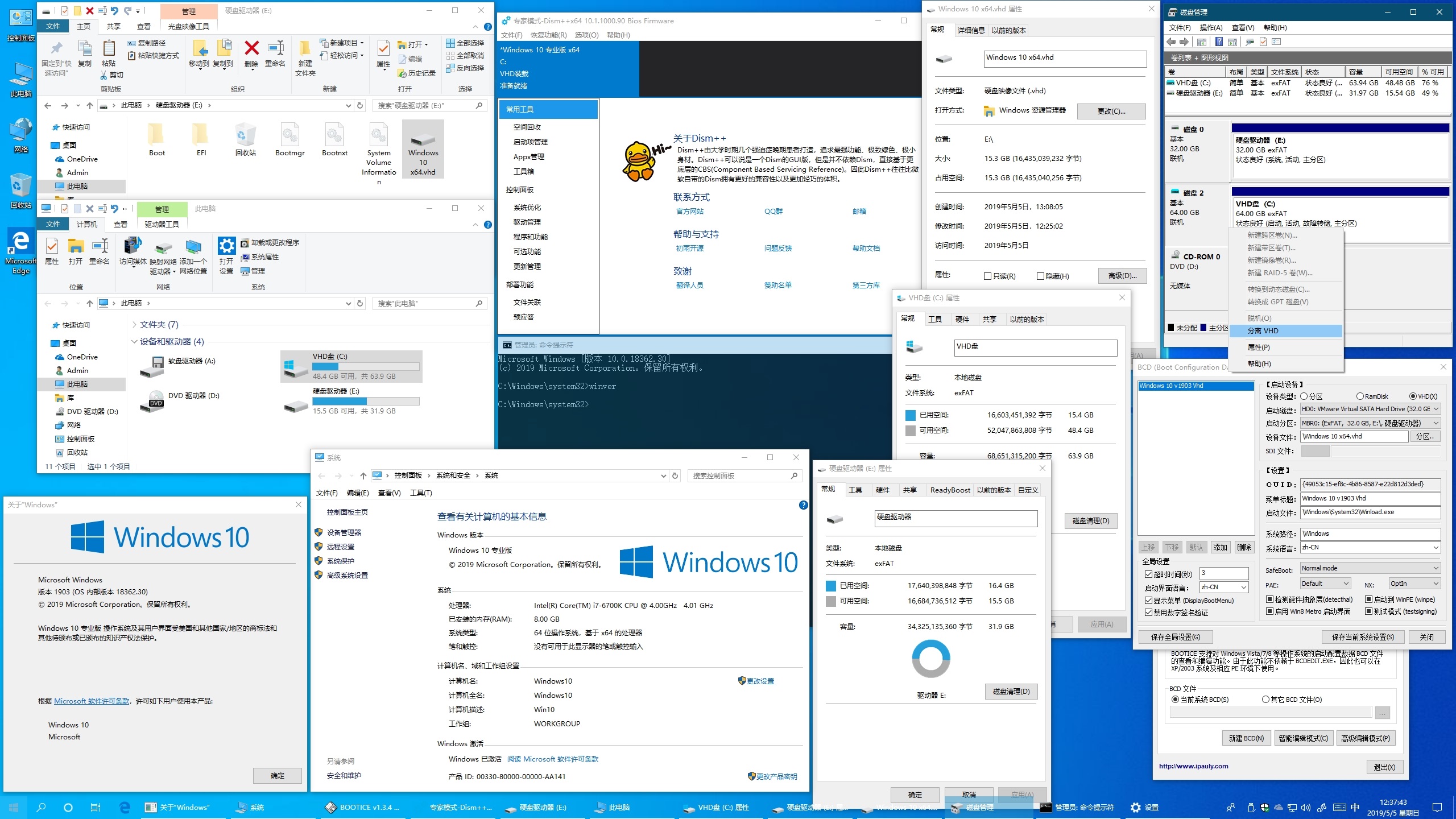
Task: Click the 更改(C)... button in vhd properties
Action: [1111, 111]
